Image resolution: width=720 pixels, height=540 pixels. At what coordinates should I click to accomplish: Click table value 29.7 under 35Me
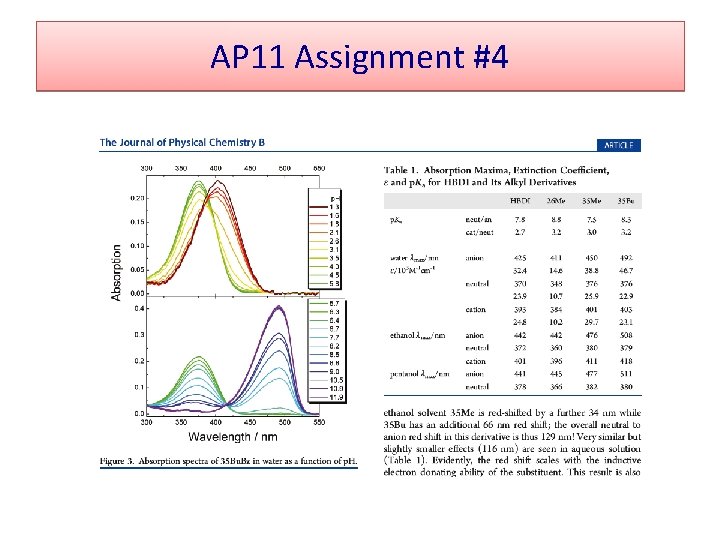(x=591, y=322)
